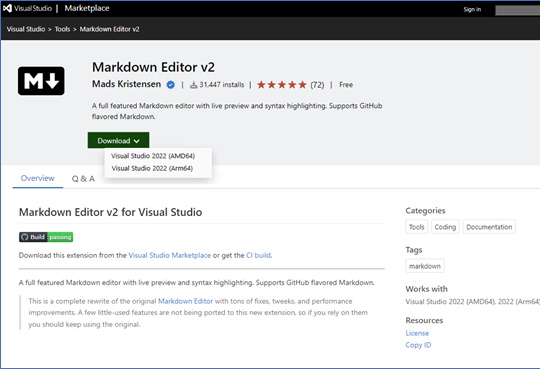
Task: Click Sign in at top right
Action: [x=472, y=9]
